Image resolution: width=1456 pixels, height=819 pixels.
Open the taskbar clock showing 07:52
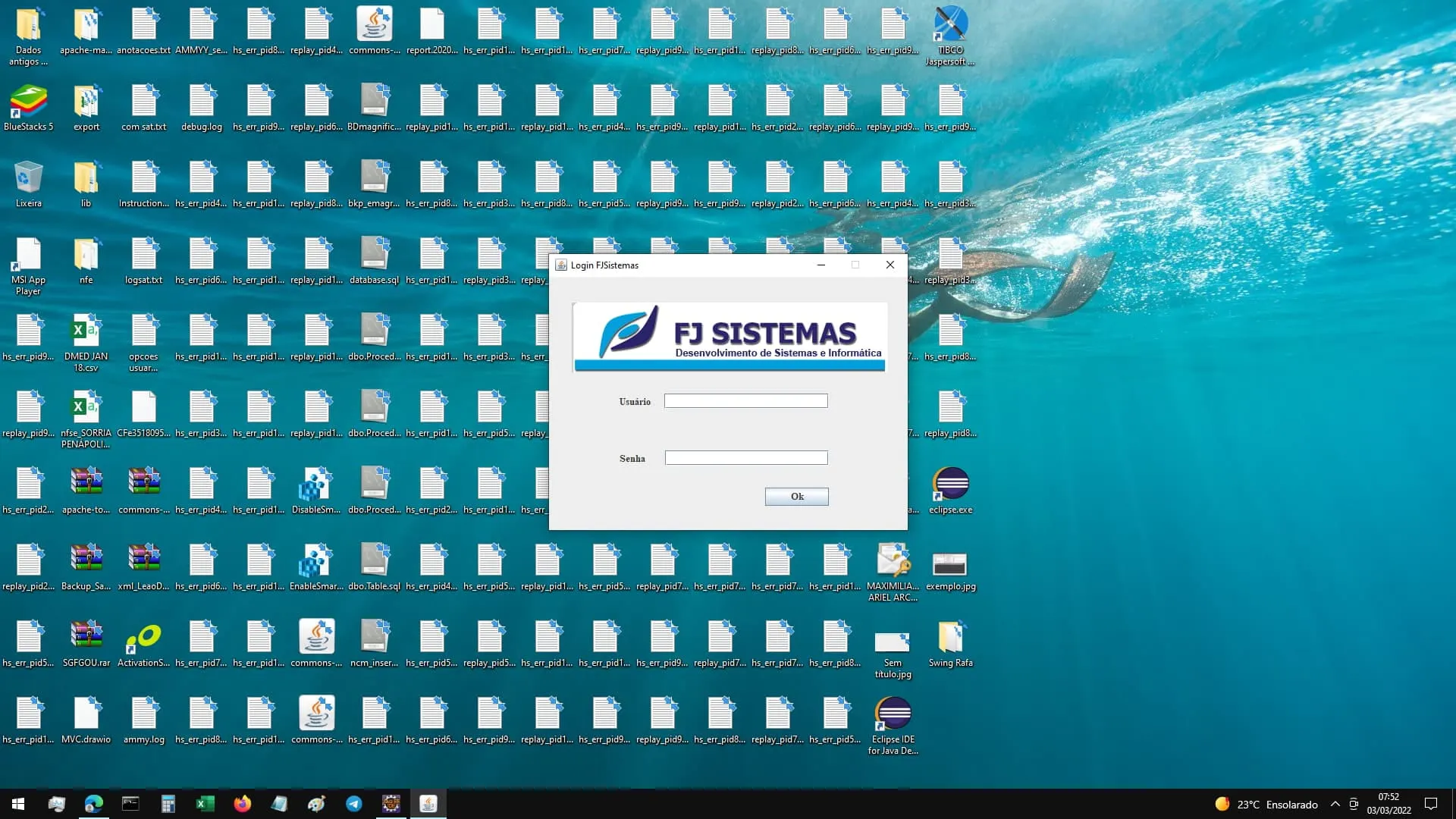click(1389, 804)
